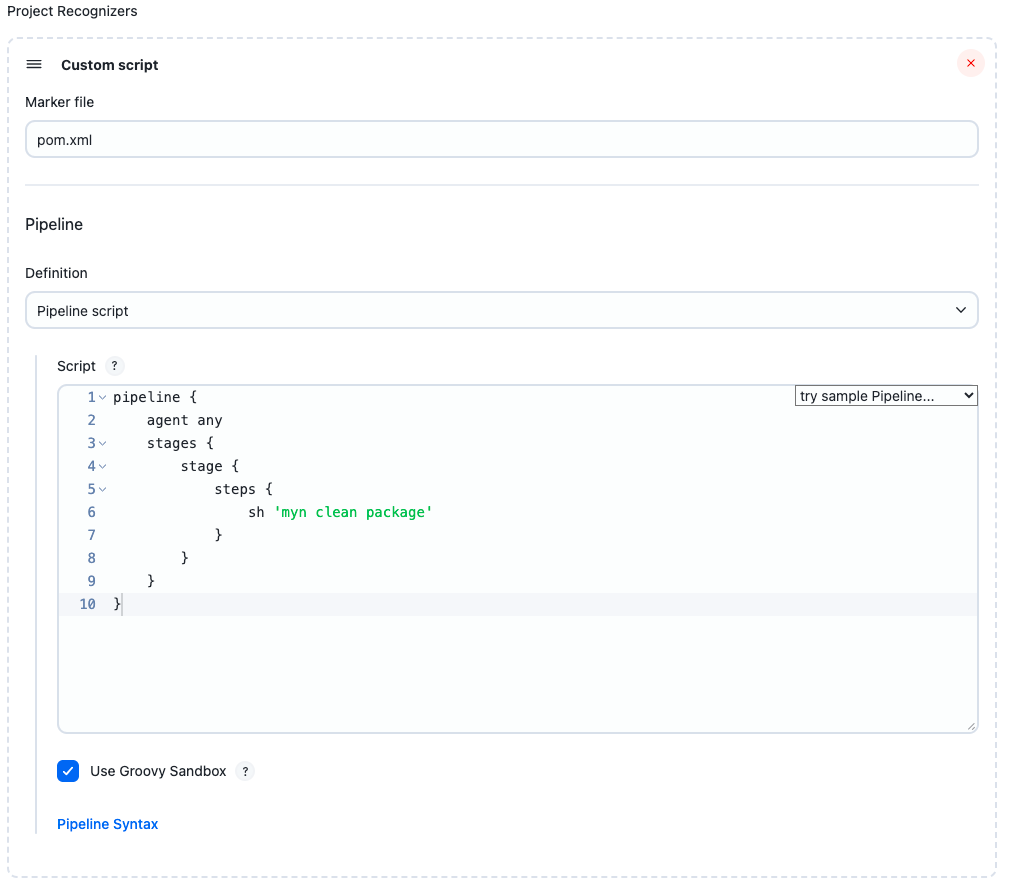Click the help icon beside Use Groovy Sandbox
1009x887 pixels.
tap(245, 771)
